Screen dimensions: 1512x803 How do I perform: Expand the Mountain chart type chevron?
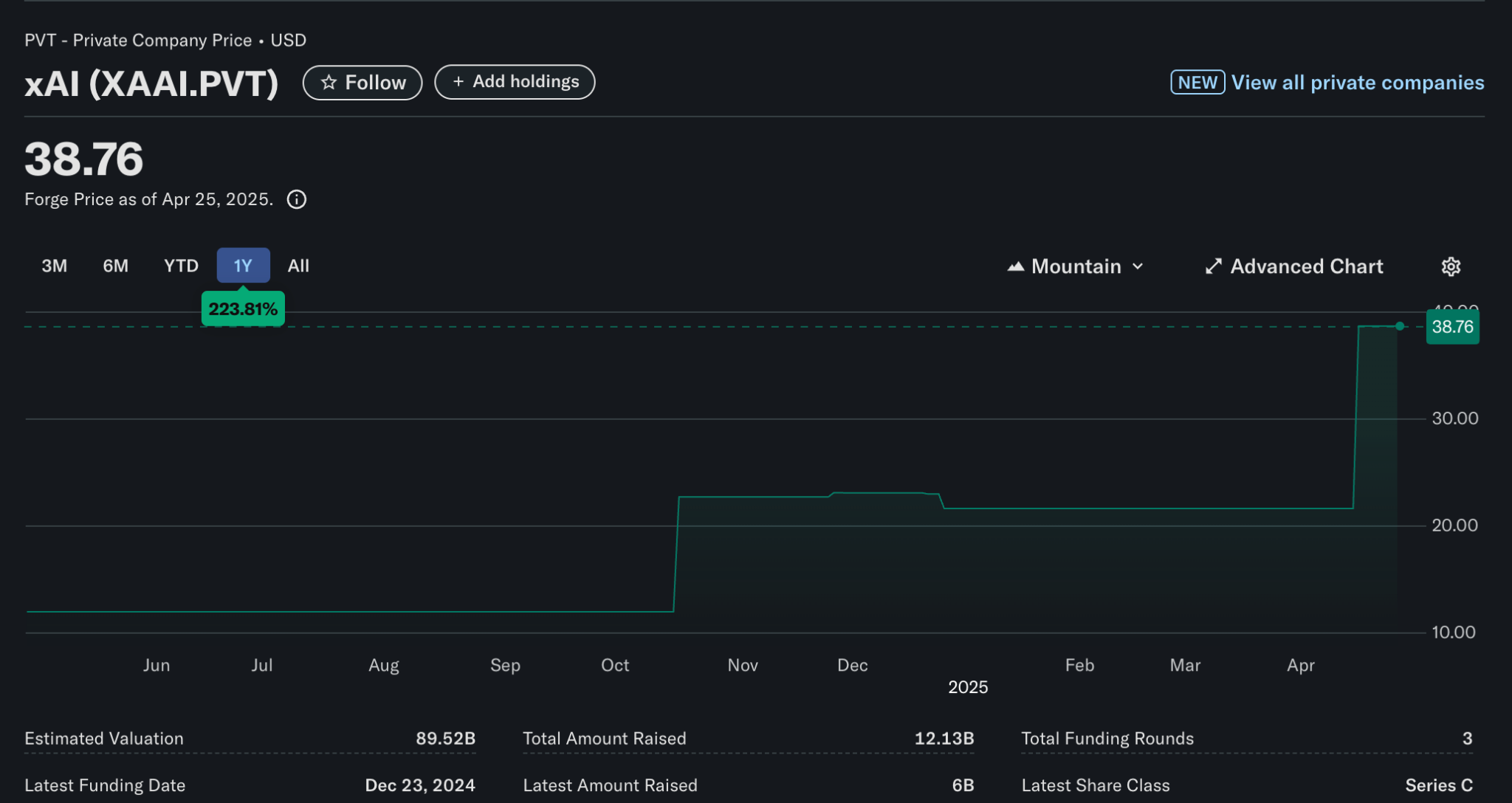1138,266
